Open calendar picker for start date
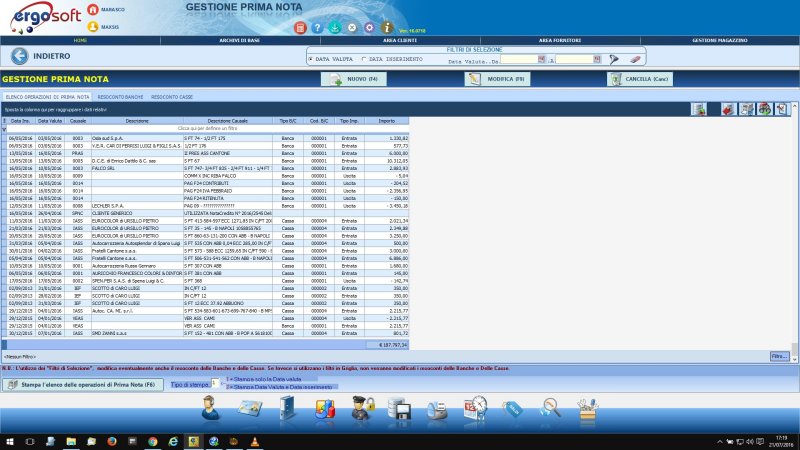The height and width of the screenshot is (450, 800). 541,59
